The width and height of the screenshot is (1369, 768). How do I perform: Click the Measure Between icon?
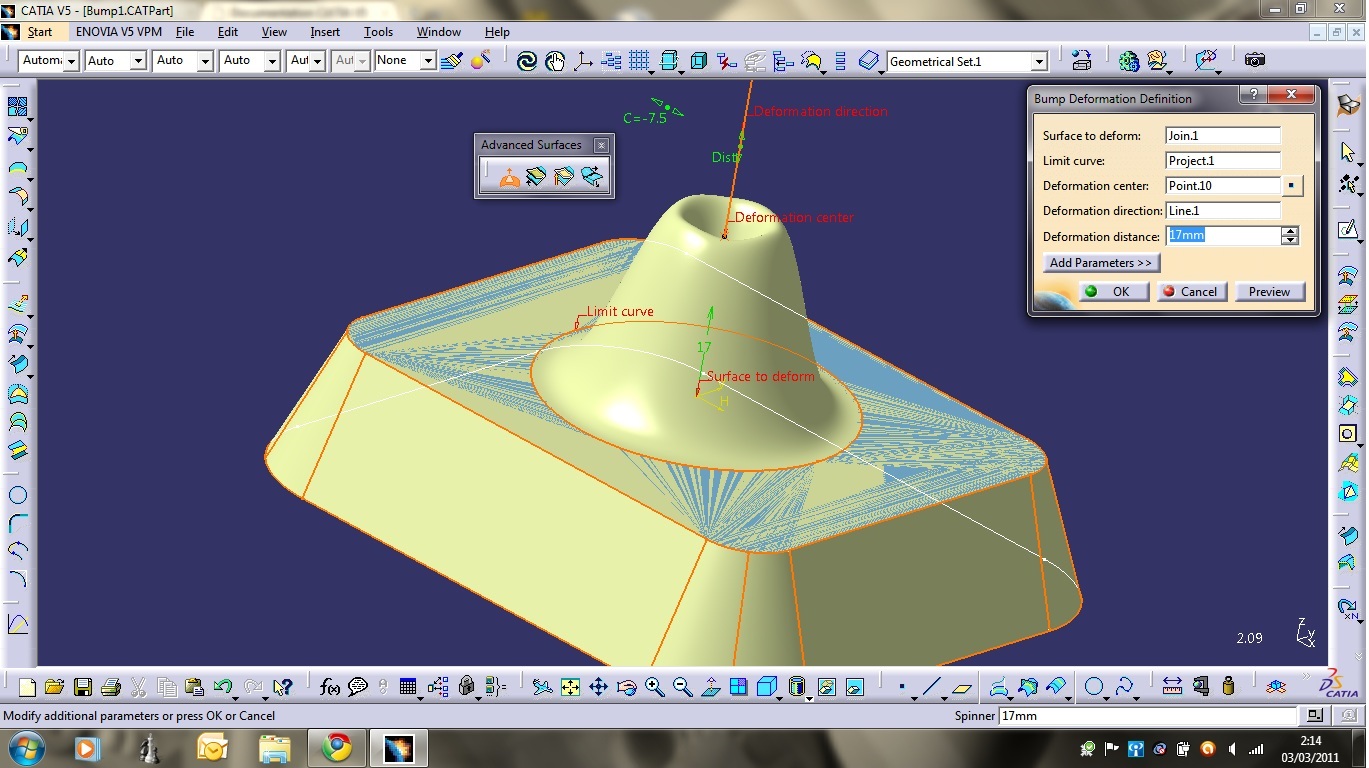click(x=1172, y=687)
